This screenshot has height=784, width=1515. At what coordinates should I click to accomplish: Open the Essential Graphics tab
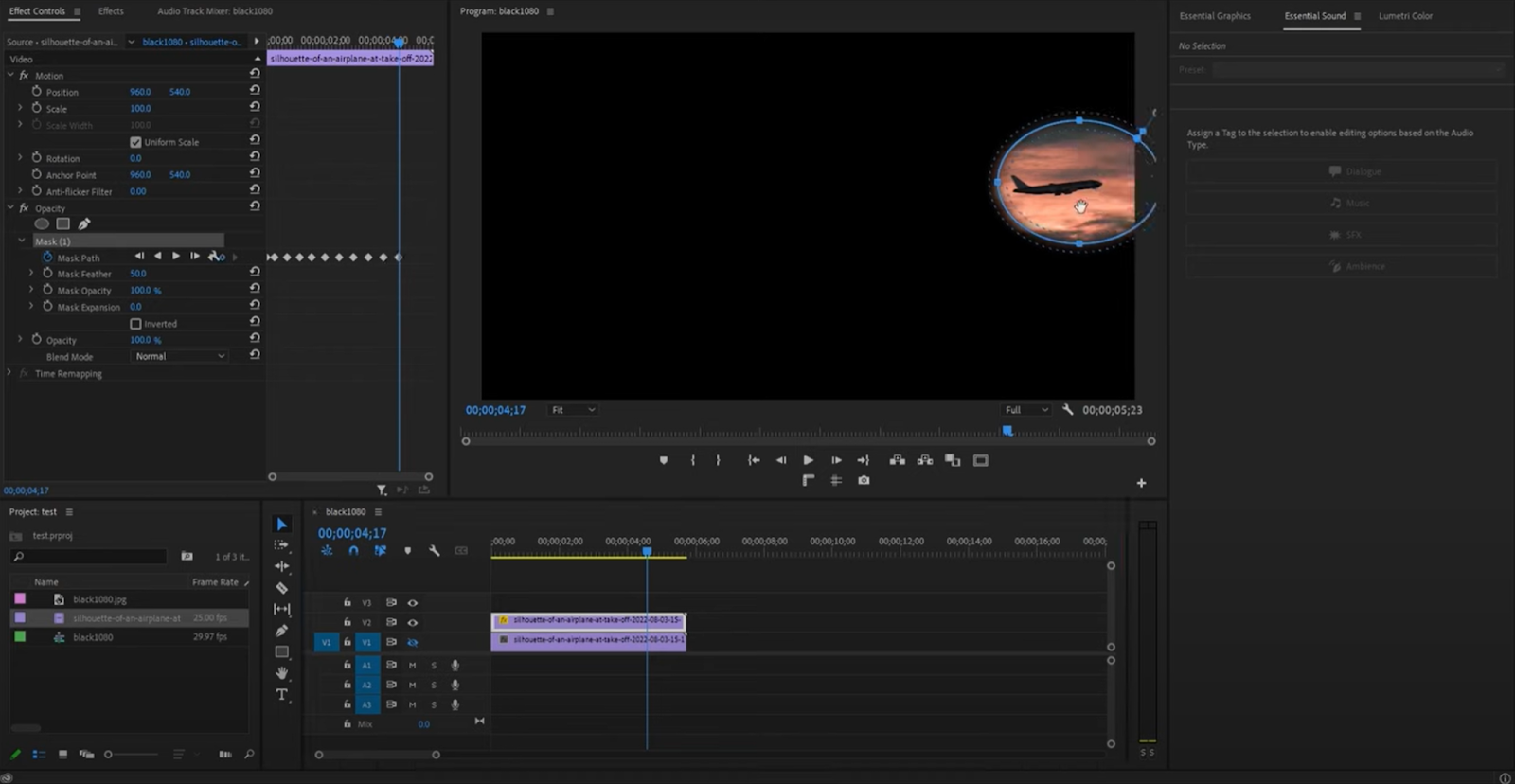pos(1215,16)
